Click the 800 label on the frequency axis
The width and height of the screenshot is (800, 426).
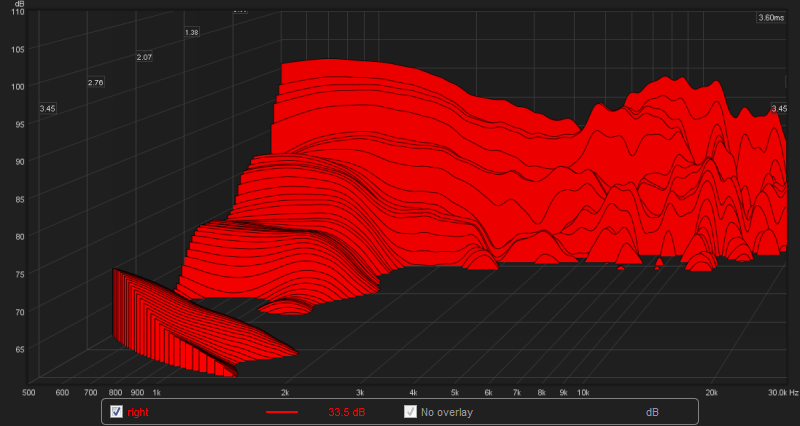click(x=115, y=393)
